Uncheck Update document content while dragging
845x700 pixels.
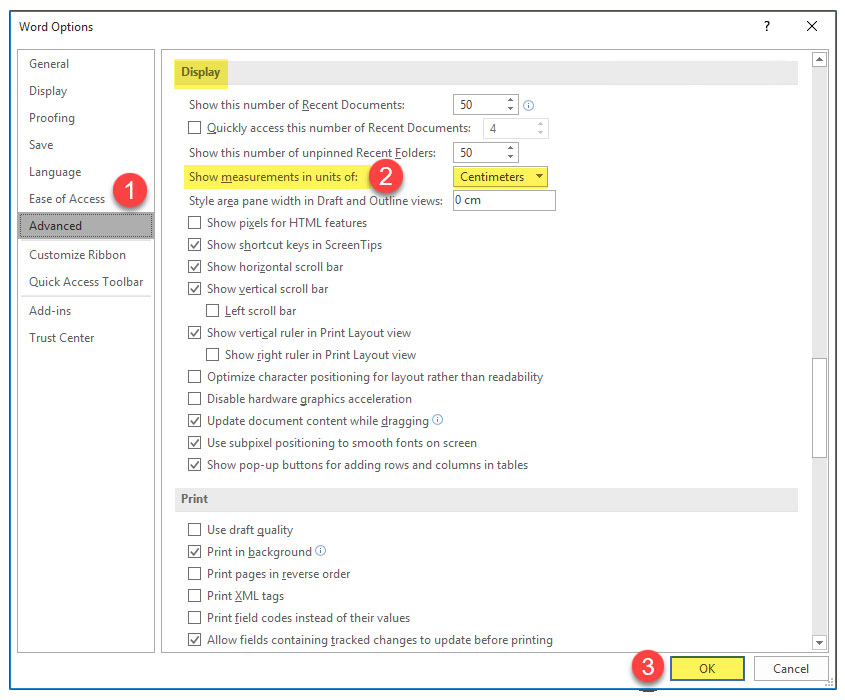[x=194, y=421]
